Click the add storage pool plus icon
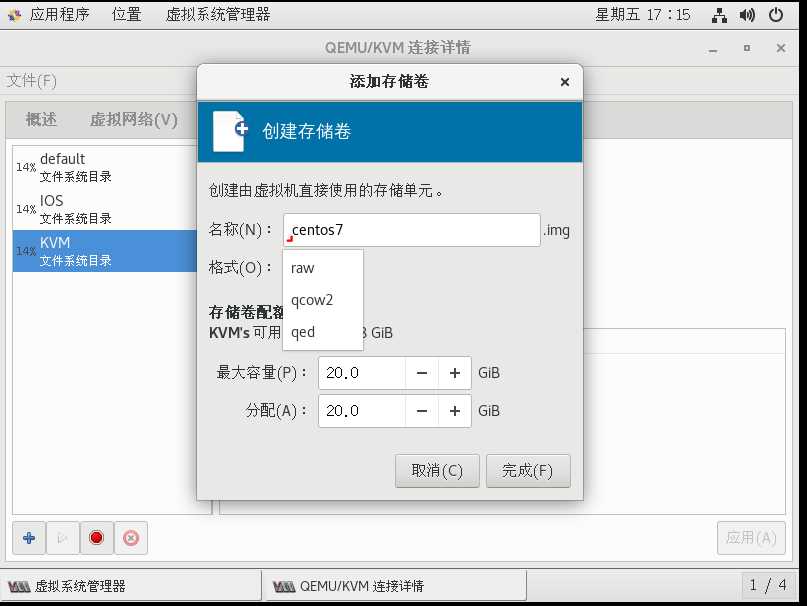This screenshot has height=606, width=807. (29, 538)
